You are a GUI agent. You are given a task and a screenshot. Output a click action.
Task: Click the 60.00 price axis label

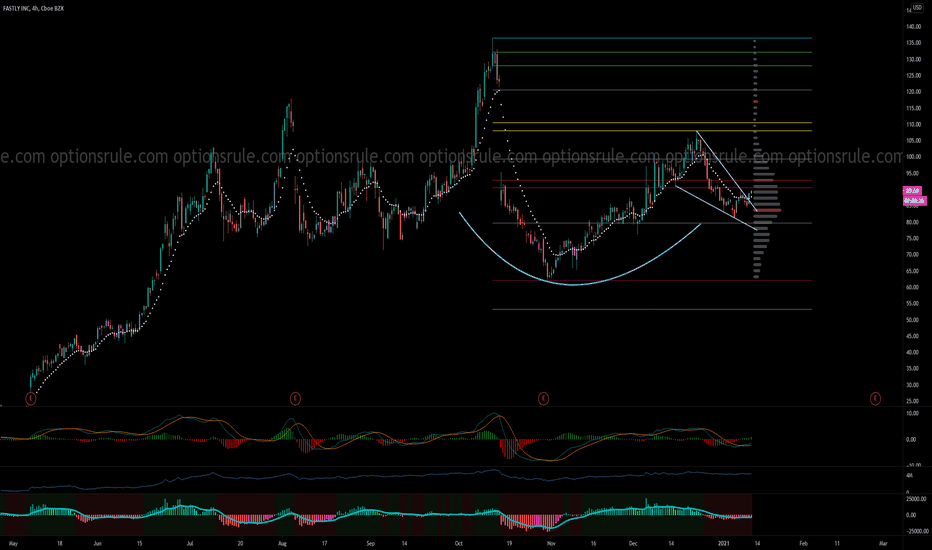914,287
